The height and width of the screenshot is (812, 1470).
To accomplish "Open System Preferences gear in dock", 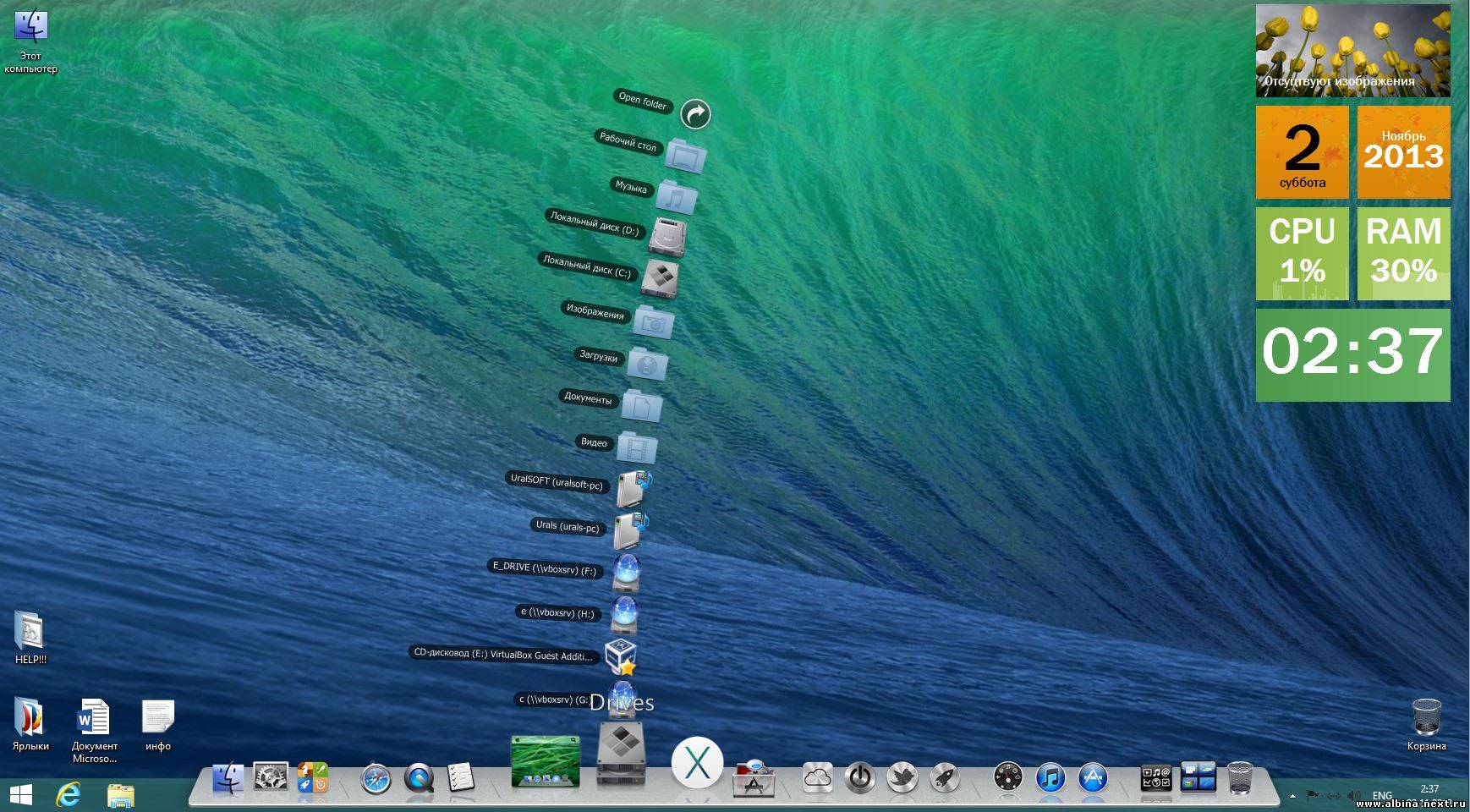I will click(272, 777).
